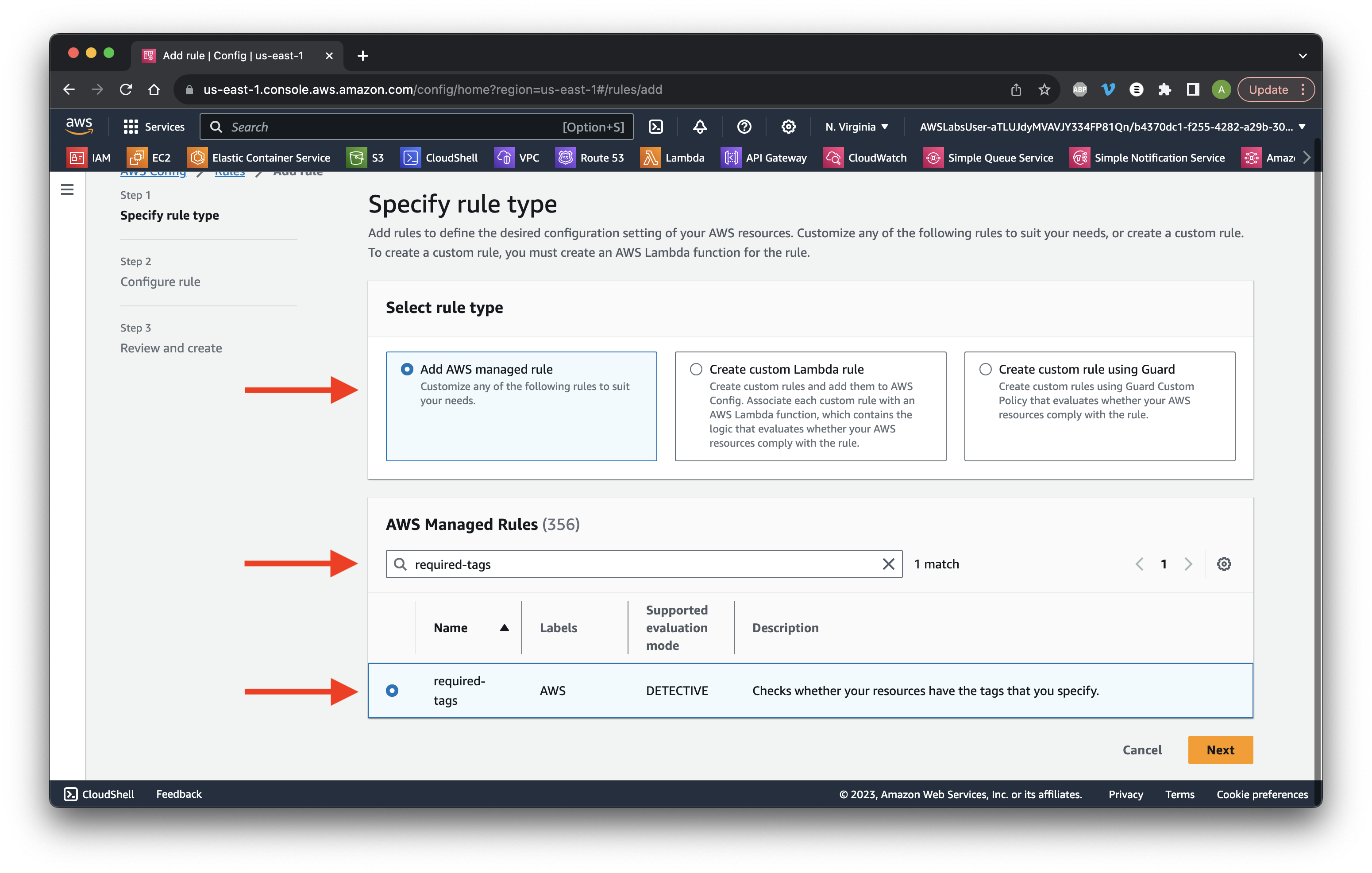Open the Chrome Update menu
Screen dimensions: 1372x873
(x=1276, y=89)
